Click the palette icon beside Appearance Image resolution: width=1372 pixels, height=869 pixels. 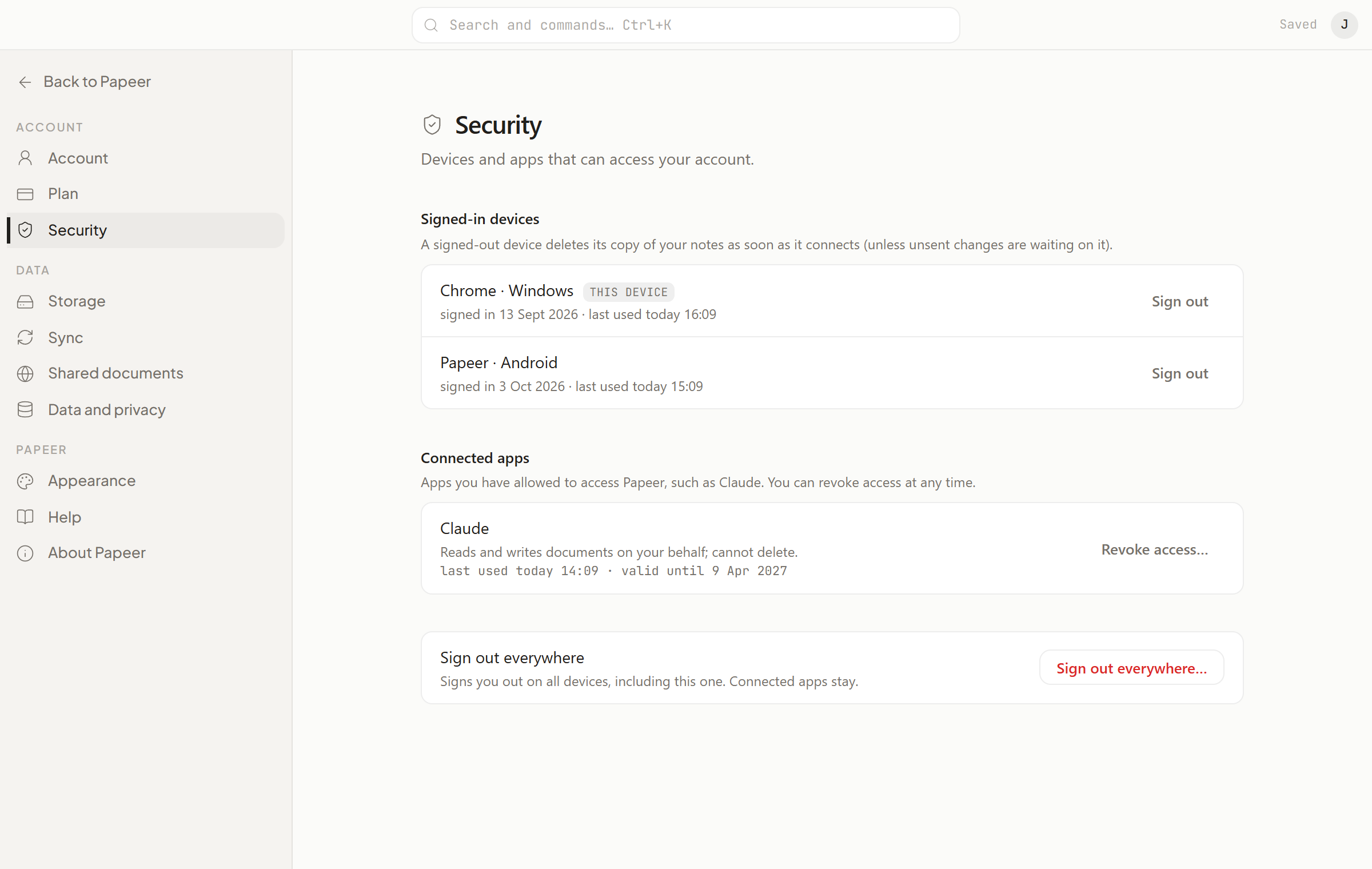tap(25, 481)
